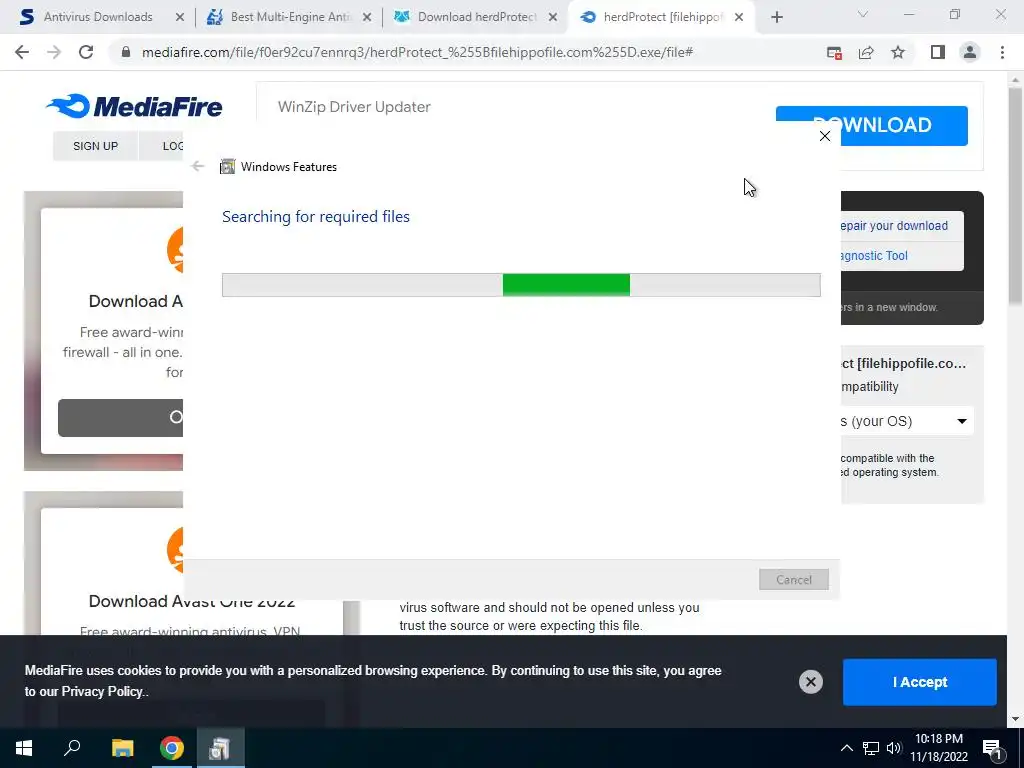Image resolution: width=1024 pixels, height=768 pixels.
Task: Select the herdProtect [filehippo tab
Action: coord(661,17)
